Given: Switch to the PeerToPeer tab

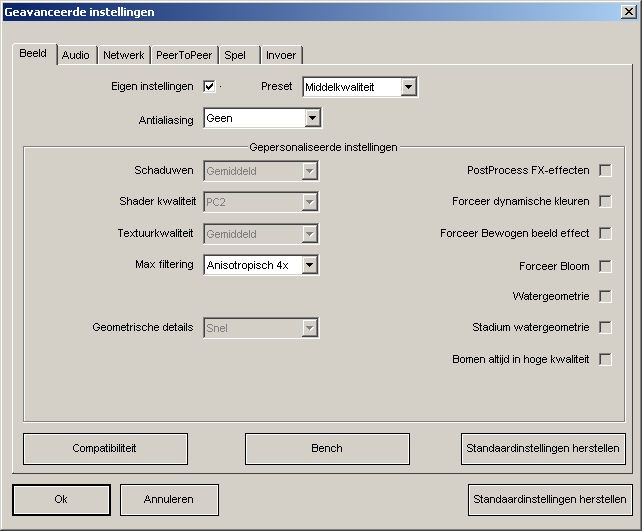Looking at the screenshot, I should 184,55.
